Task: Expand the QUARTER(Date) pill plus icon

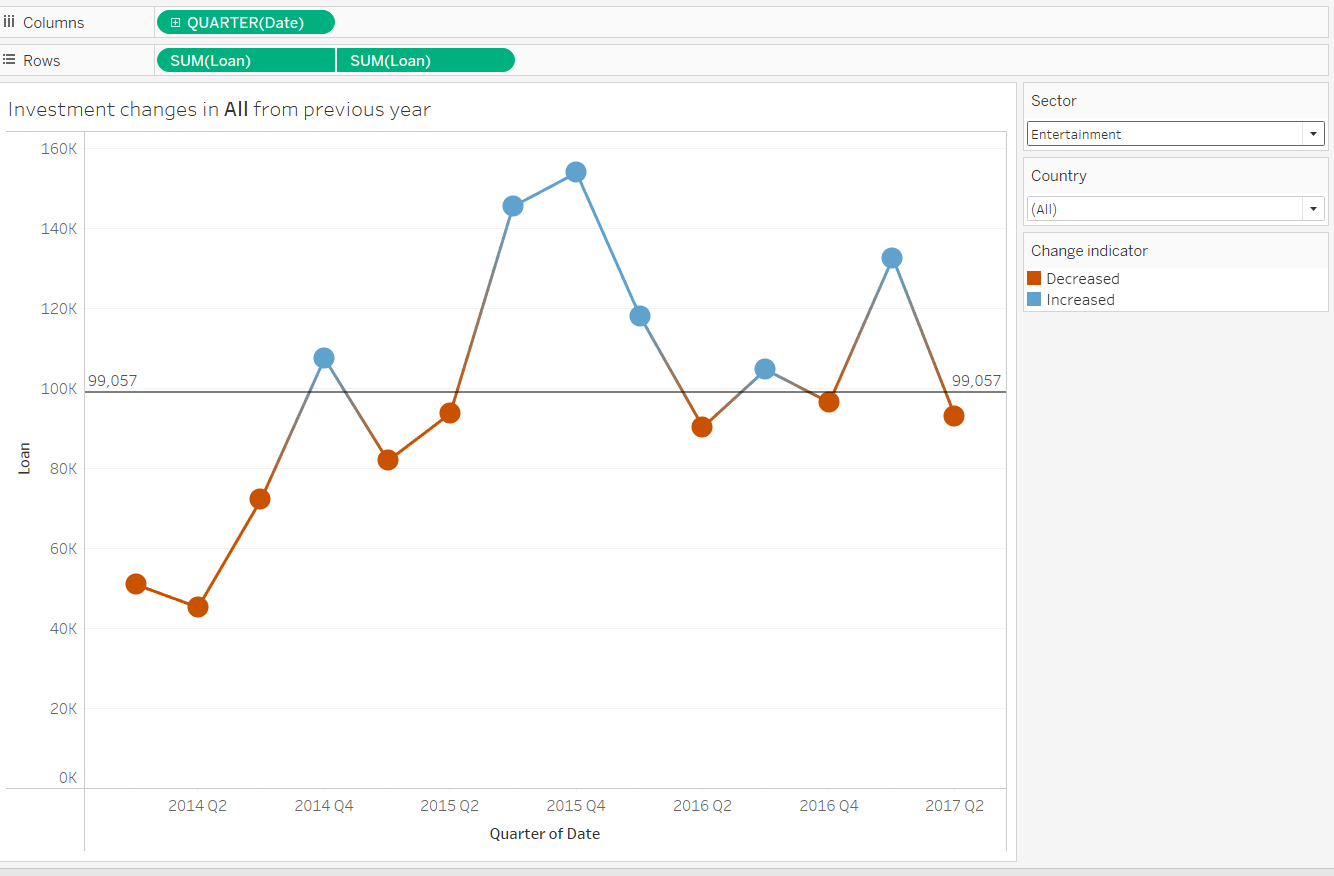Action: 176,22
